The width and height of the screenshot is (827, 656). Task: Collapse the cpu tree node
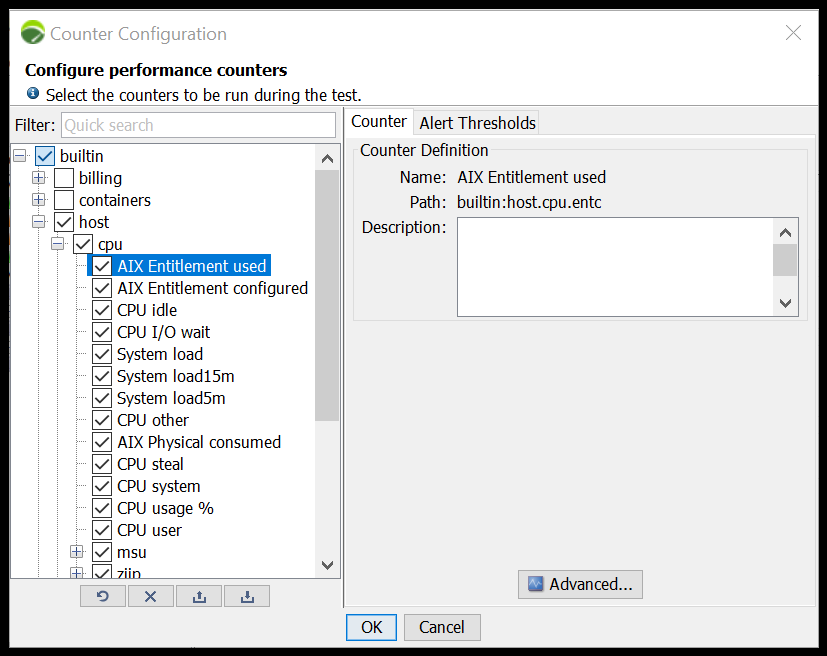coord(58,244)
